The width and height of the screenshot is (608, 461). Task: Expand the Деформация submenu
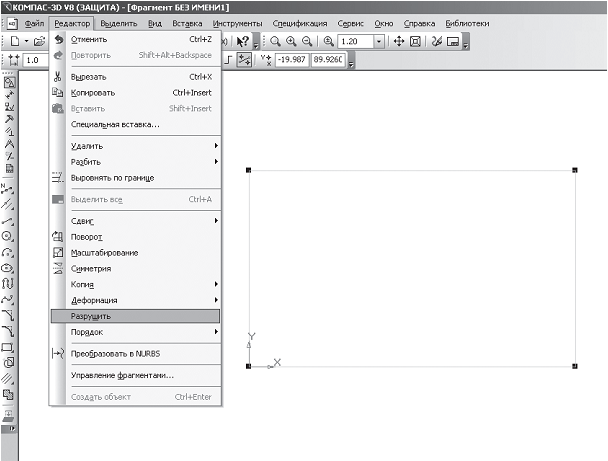coord(216,300)
